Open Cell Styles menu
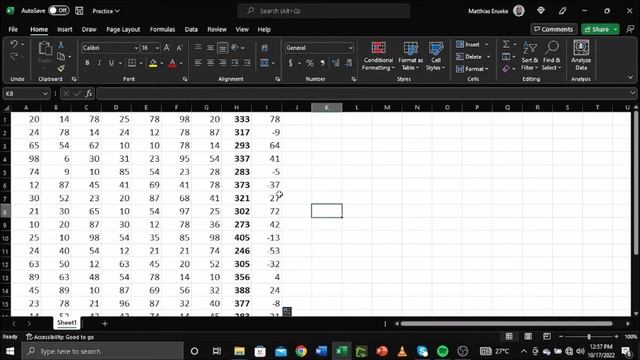This screenshot has width=640, height=360. coord(436,56)
